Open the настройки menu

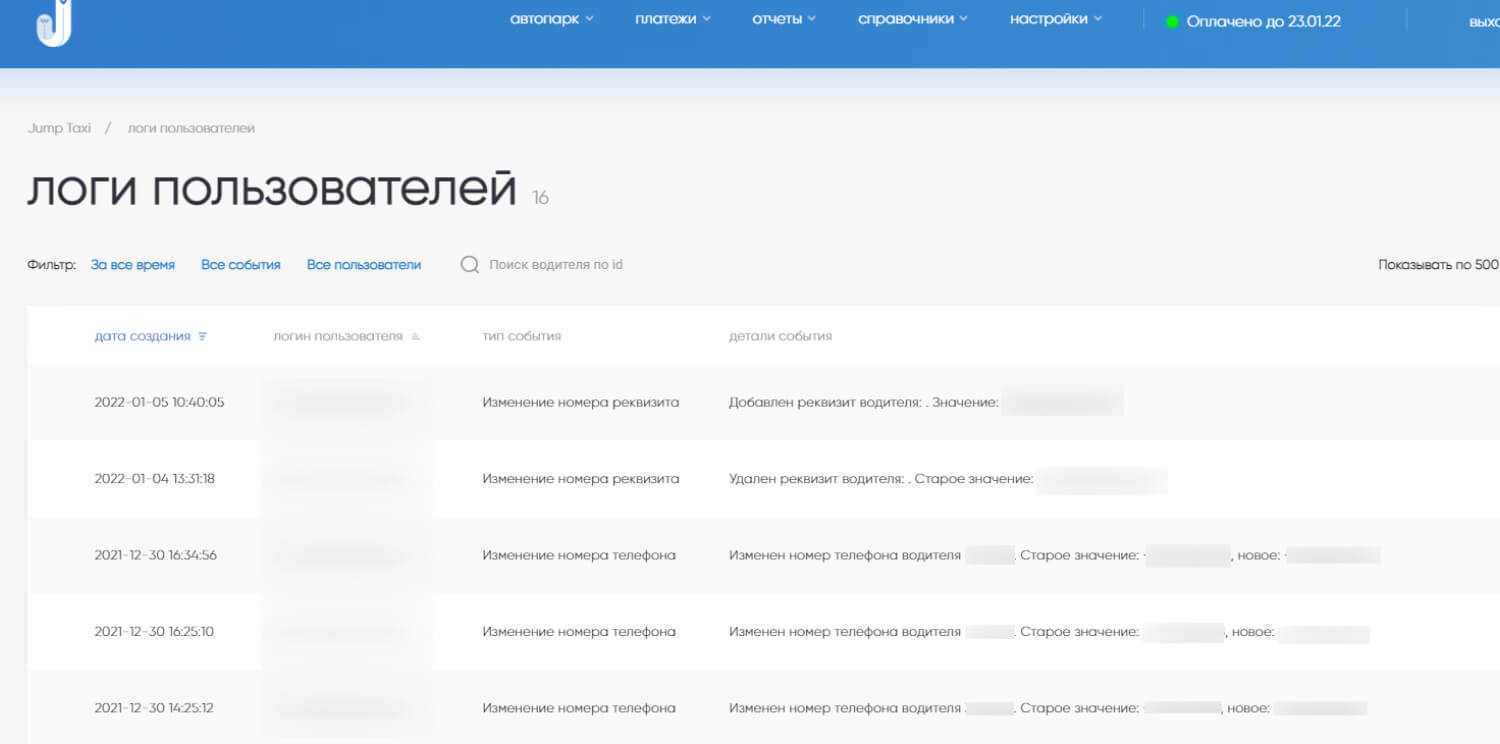click(x=1055, y=19)
